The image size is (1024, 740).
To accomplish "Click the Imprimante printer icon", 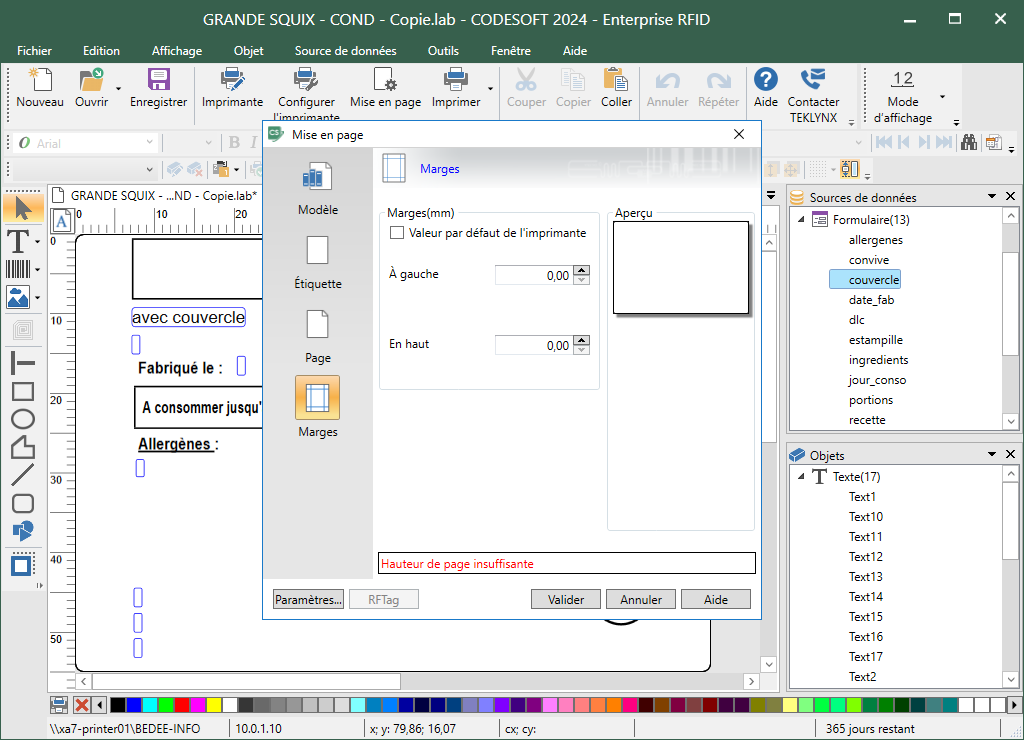I will click(232, 81).
